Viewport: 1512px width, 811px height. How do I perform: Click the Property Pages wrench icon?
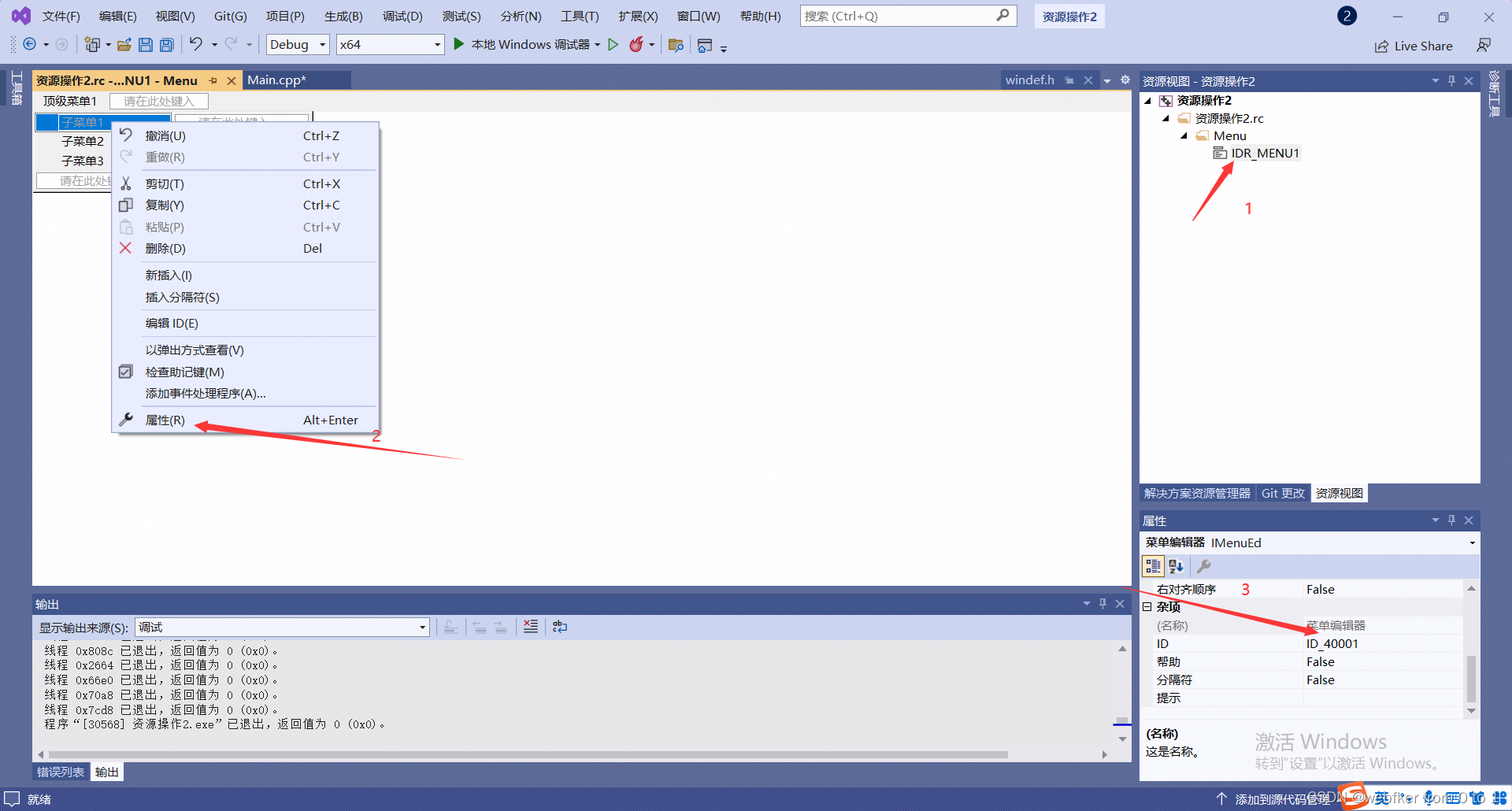pos(1203,566)
